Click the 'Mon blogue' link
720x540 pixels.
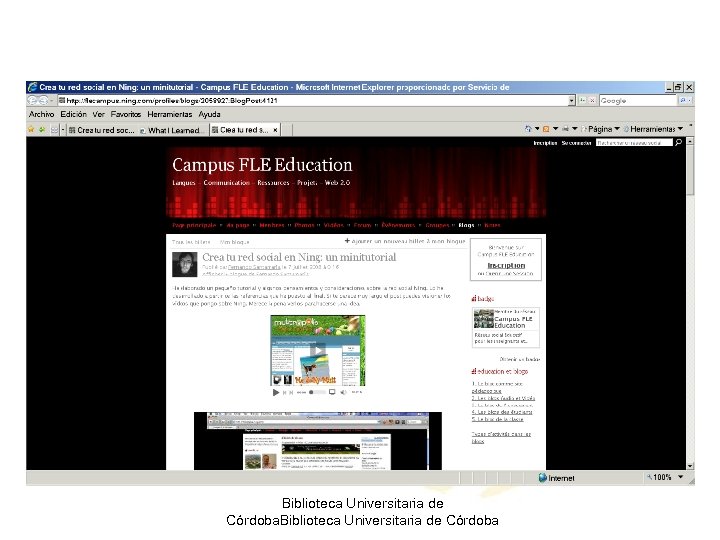(234, 242)
